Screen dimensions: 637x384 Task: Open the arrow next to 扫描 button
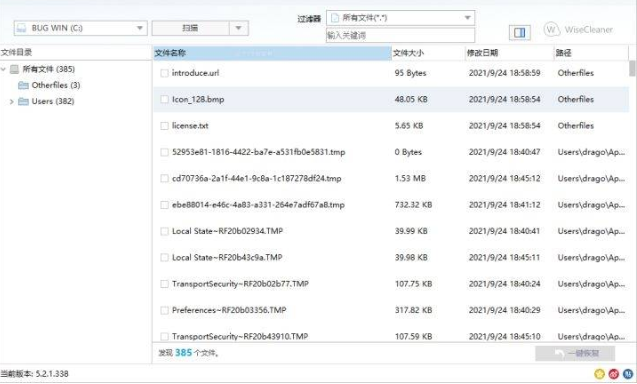coord(239,28)
